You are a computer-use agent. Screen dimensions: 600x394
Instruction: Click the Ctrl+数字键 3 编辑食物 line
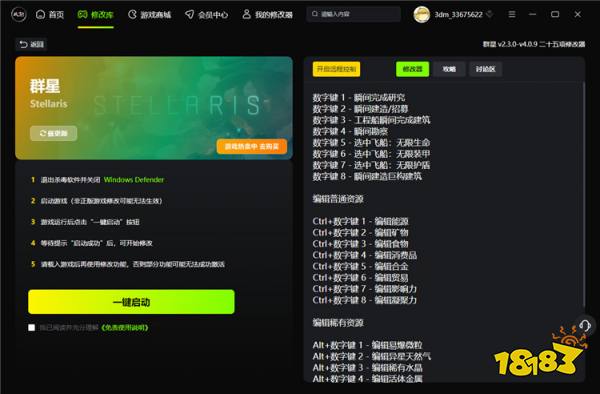[x=360, y=244]
